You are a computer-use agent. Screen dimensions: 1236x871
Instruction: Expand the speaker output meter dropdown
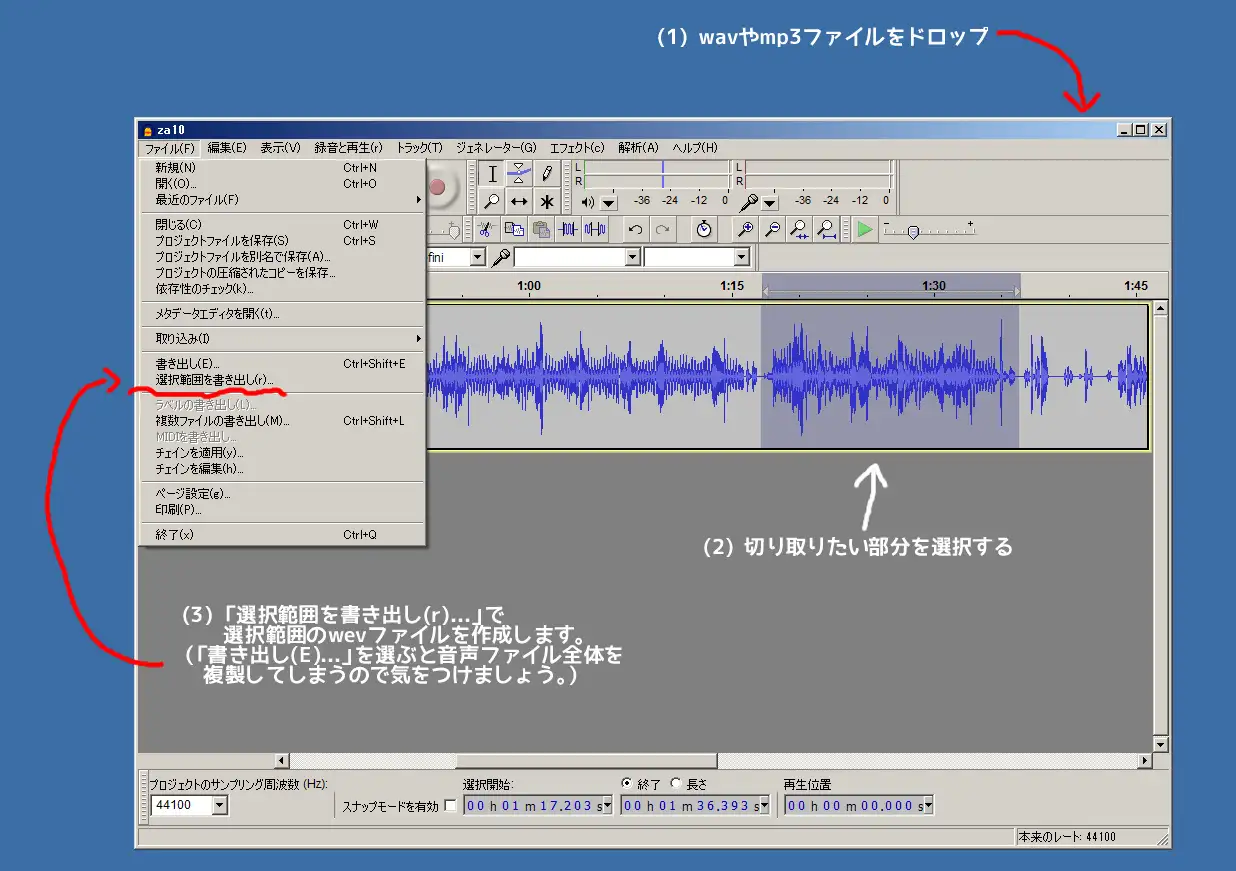pos(608,202)
